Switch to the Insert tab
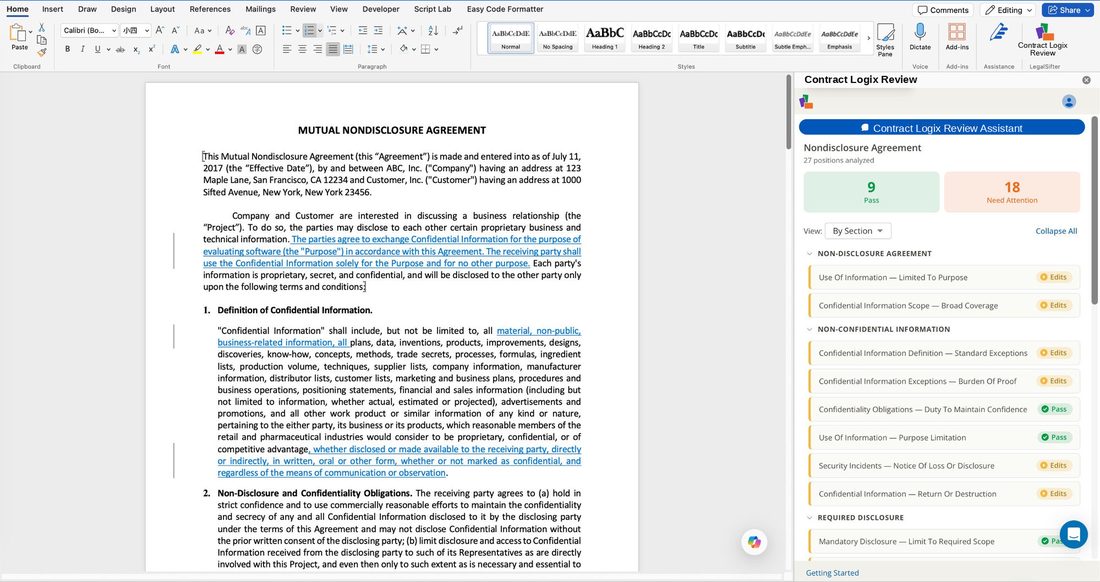 pyautogui.click(x=53, y=9)
